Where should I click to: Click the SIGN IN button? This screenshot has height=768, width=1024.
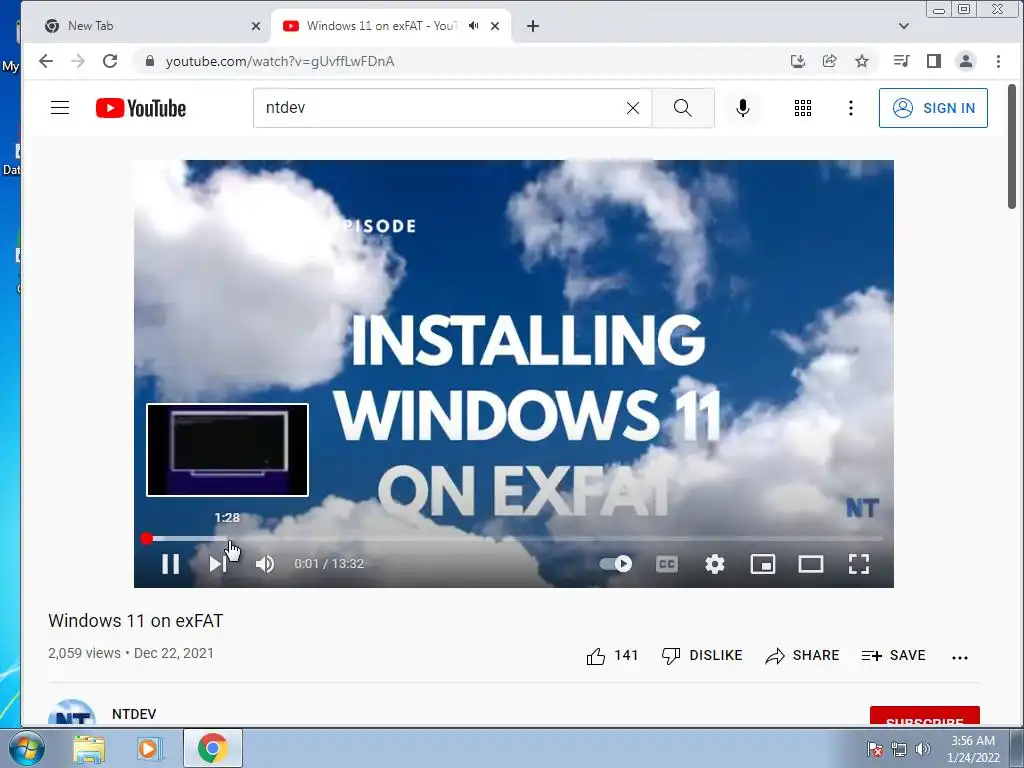tap(933, 108)
